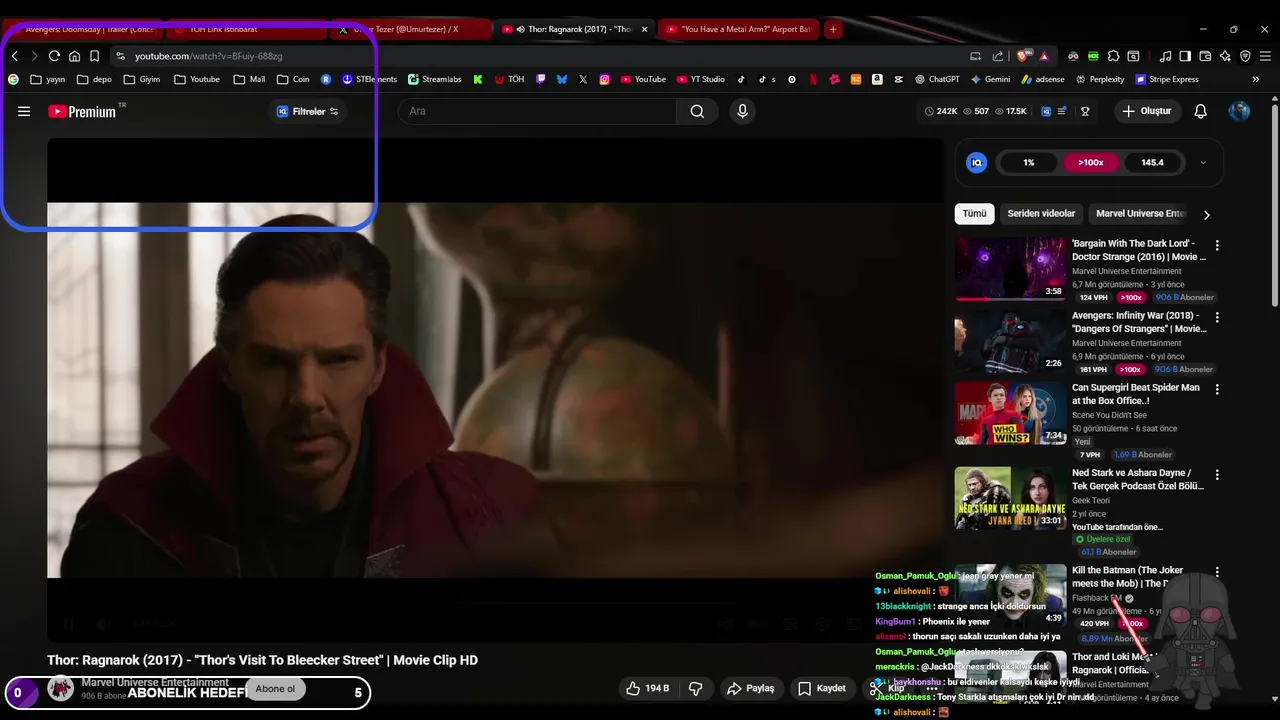Open the Google bookmark icon
1280x720 pixels.
tap(14, 79)
